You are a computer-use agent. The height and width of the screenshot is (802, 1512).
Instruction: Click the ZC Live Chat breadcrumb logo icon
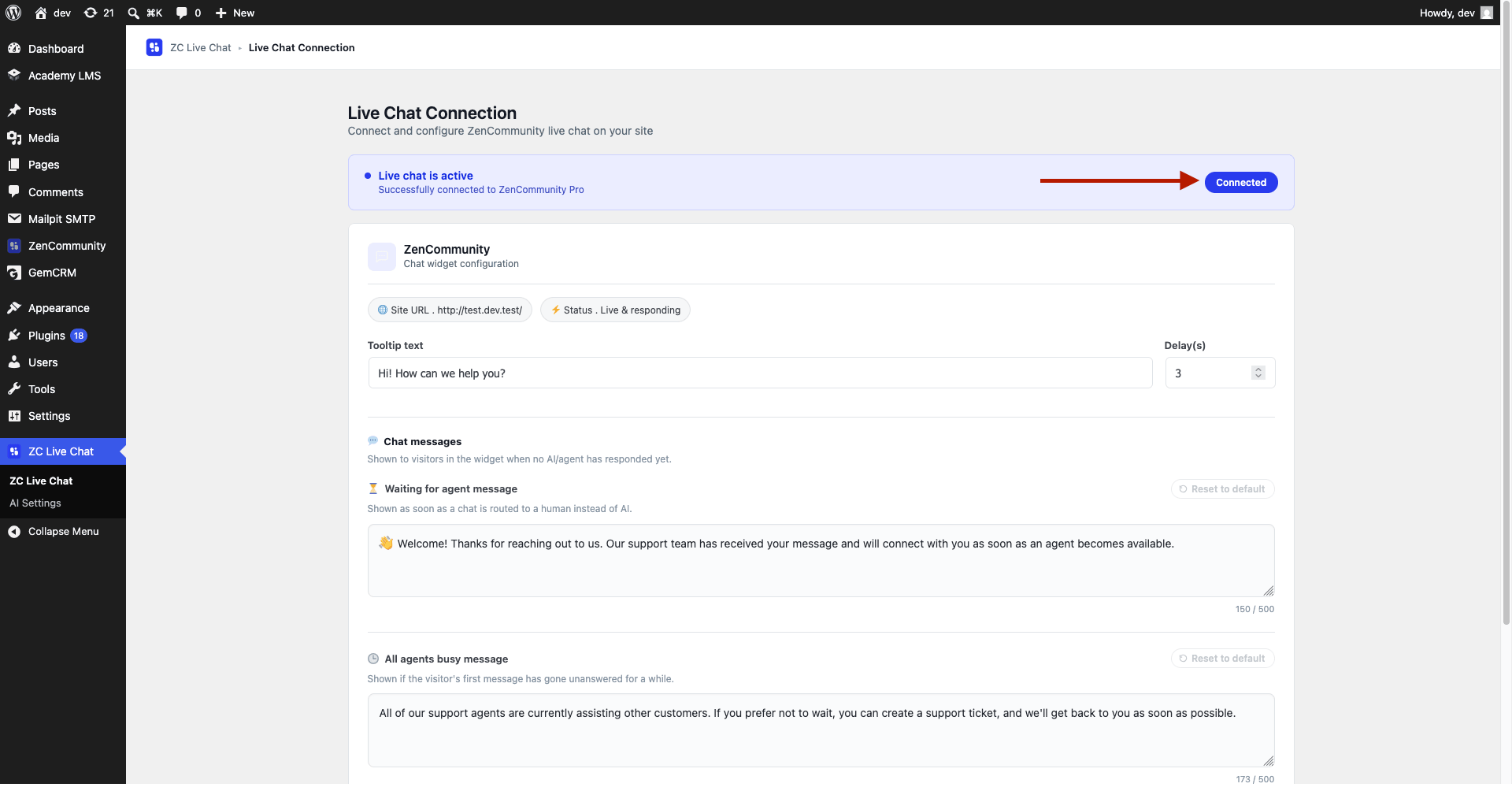[154, 47]
